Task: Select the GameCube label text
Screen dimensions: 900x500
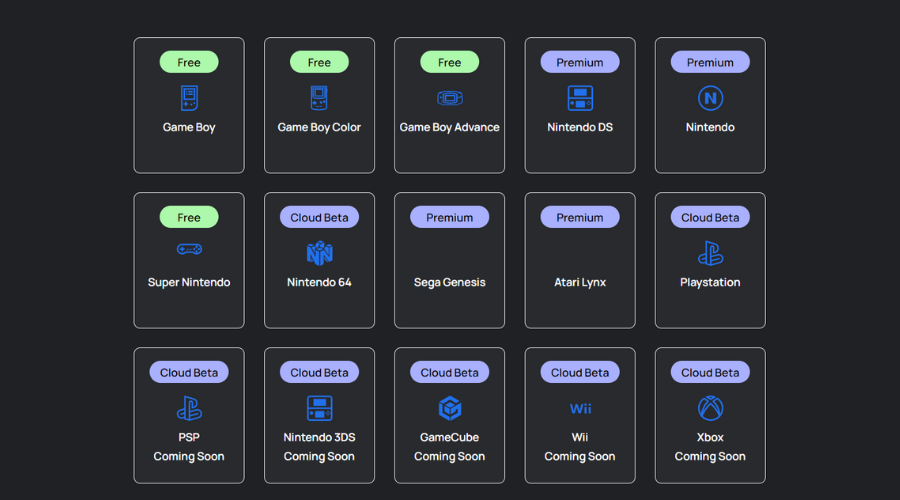Action: [x=449, y=437]
